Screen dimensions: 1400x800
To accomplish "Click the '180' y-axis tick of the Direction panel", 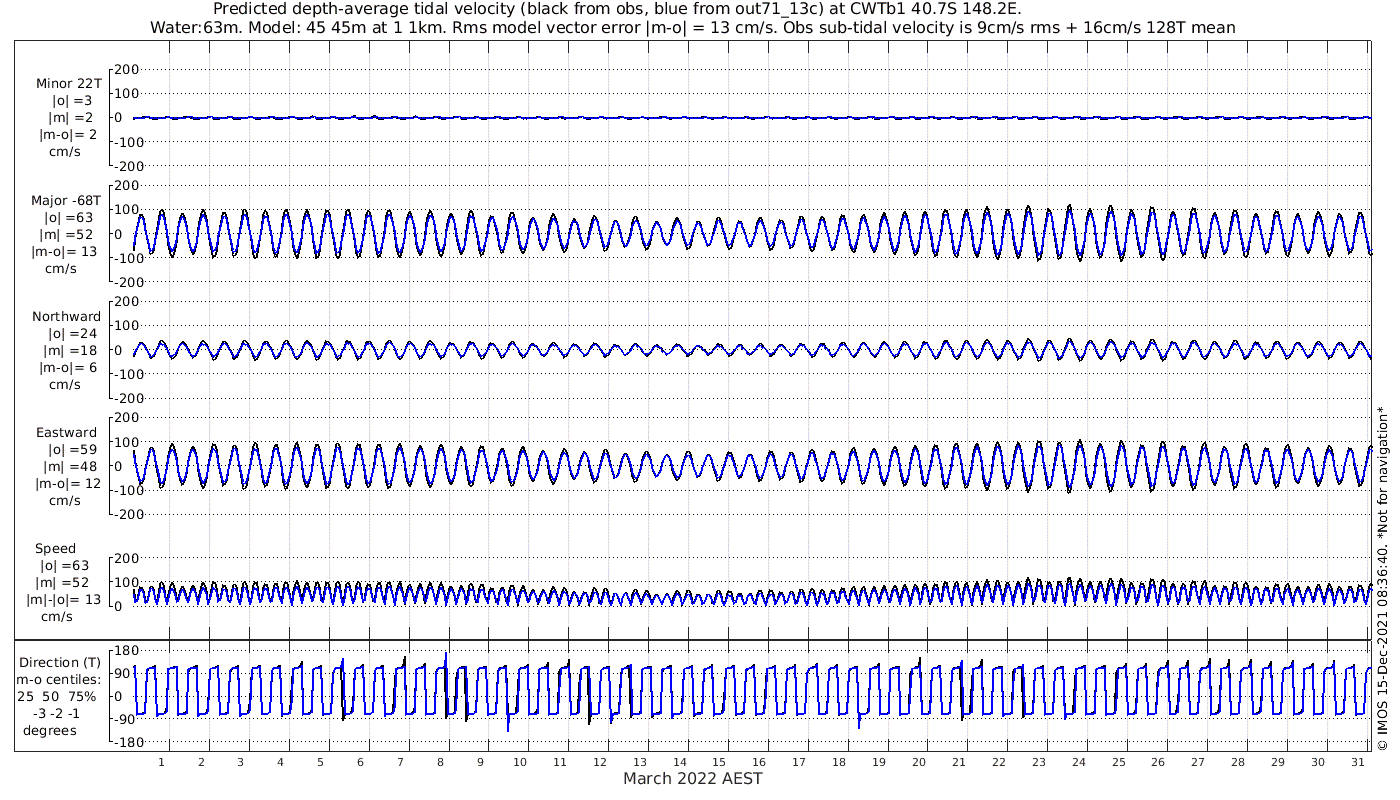I will point(126,651).
